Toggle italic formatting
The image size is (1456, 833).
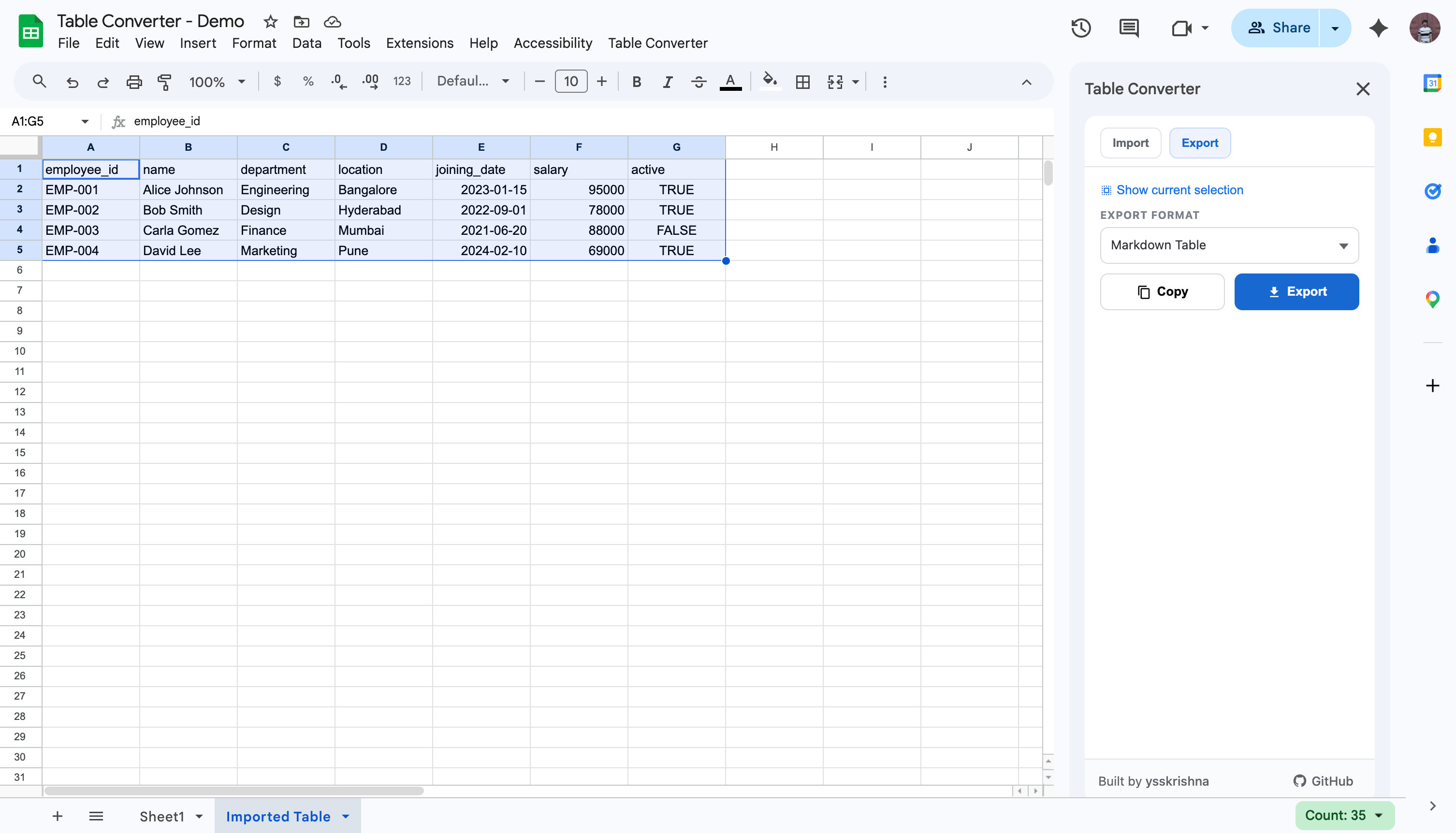point(667,82)
